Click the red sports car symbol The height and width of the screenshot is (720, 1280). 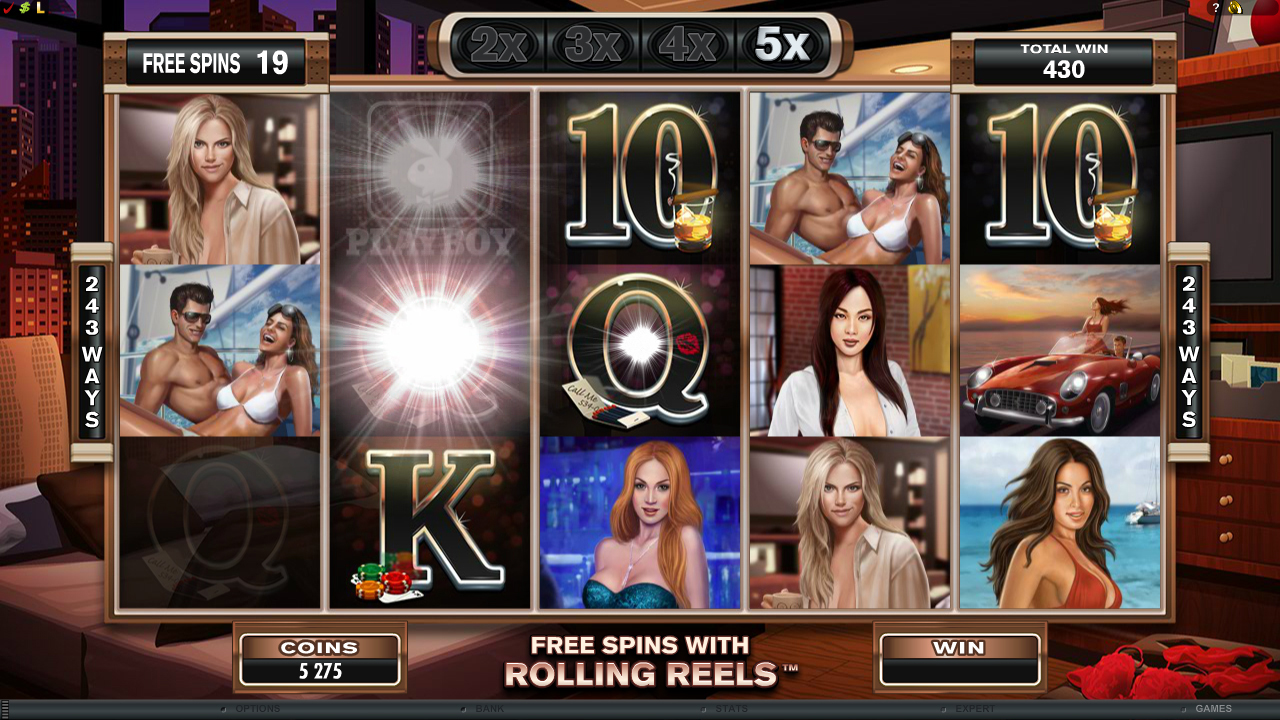click(1060, 351)
